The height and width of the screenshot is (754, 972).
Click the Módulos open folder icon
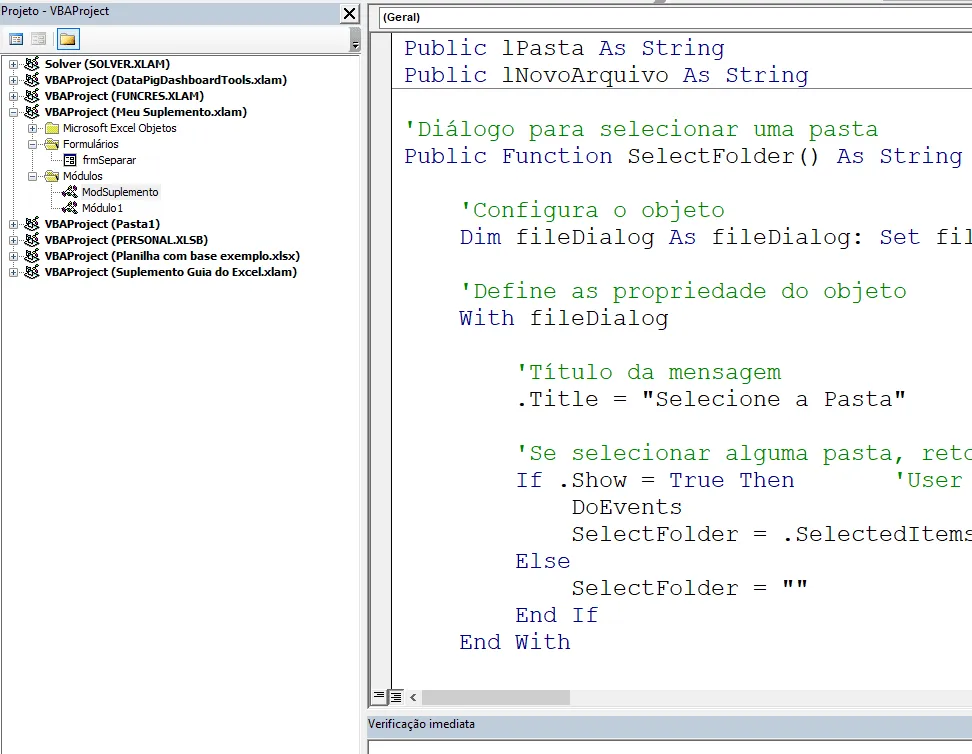click(x=52, y=176)
